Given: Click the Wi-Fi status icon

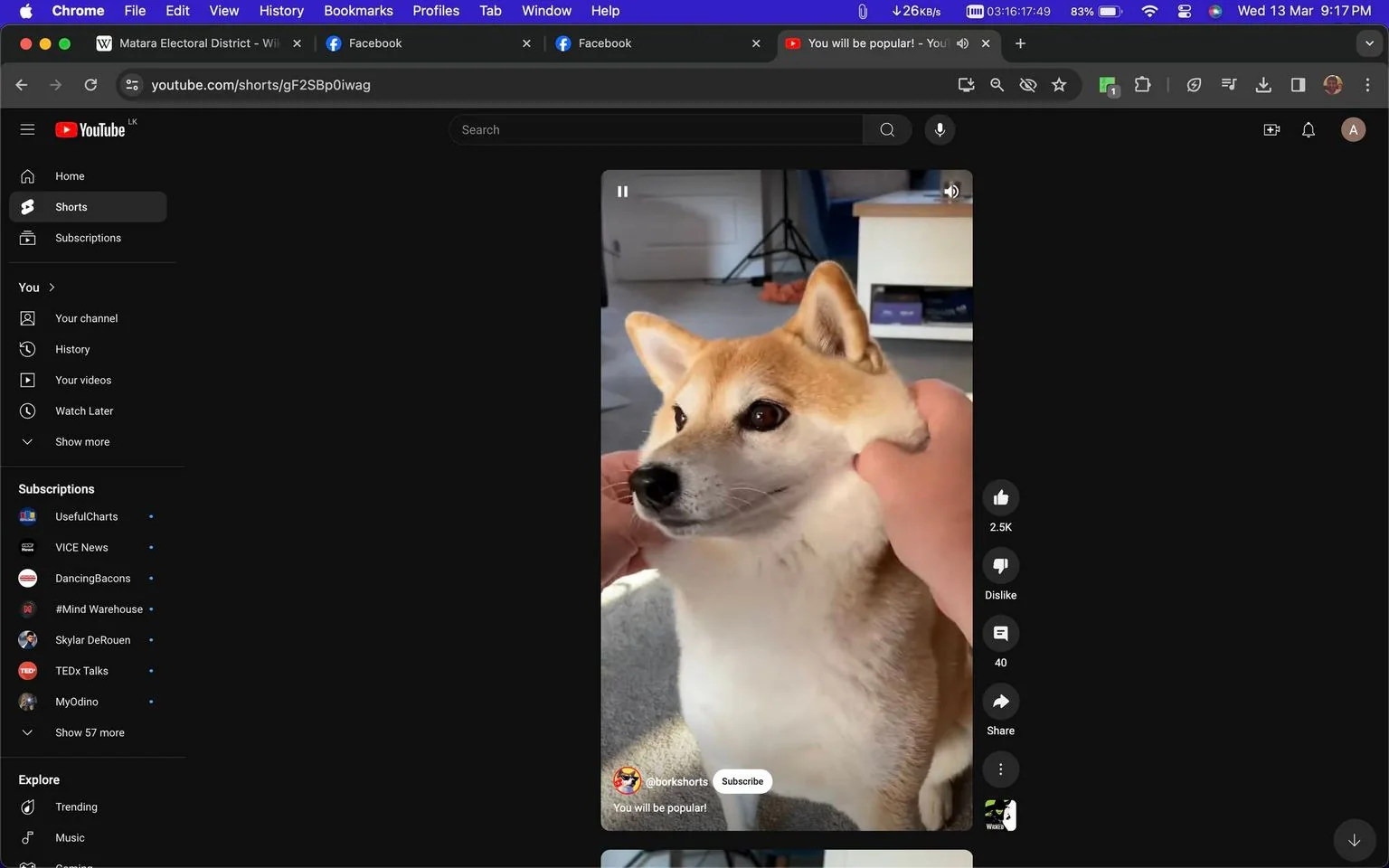Looking at the screenshot, I should point(1149,11).
